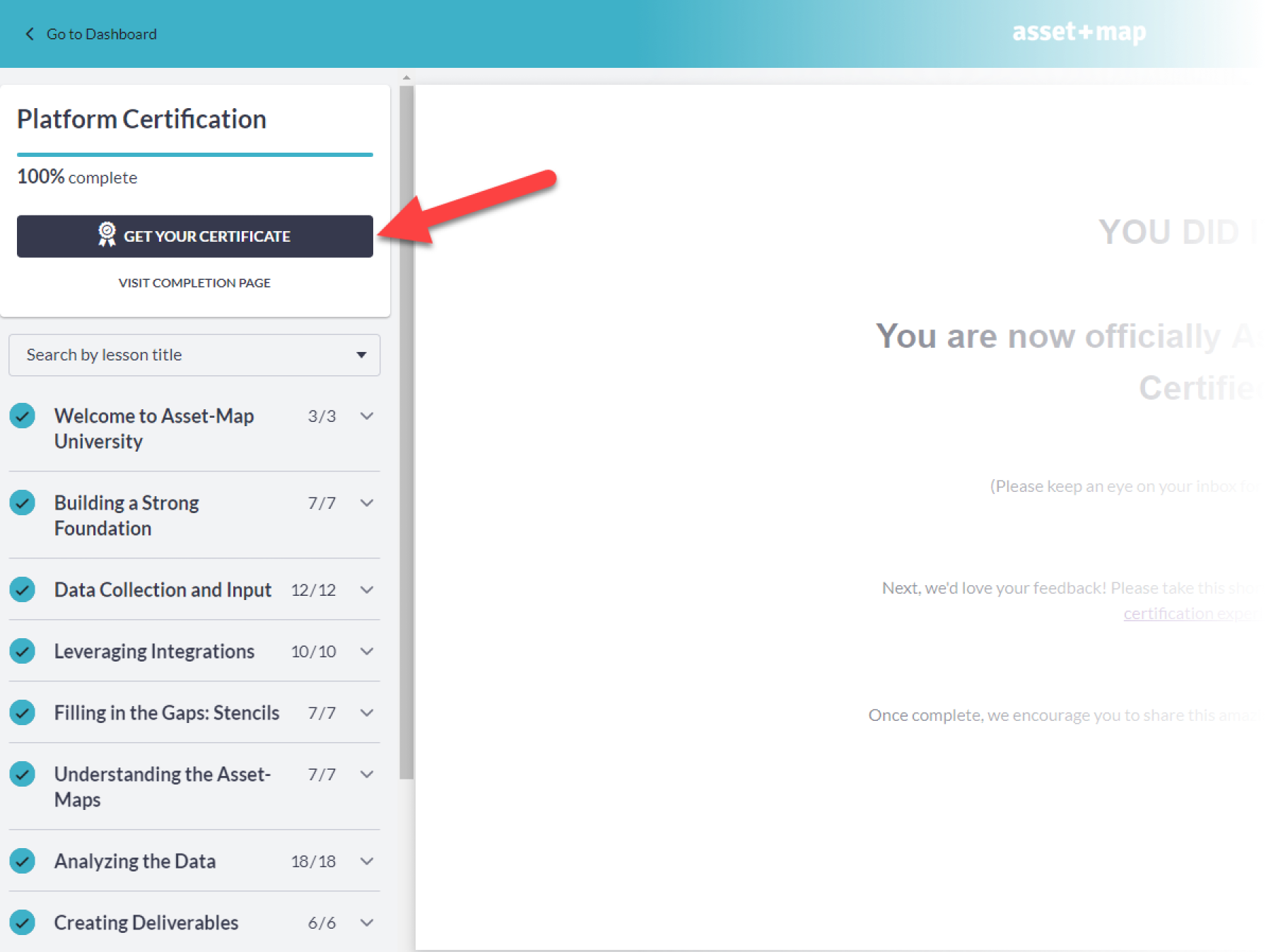The height and width of the screenshot is (952, 1266).
Task: Click the 100% complete text
Action: 77,177
